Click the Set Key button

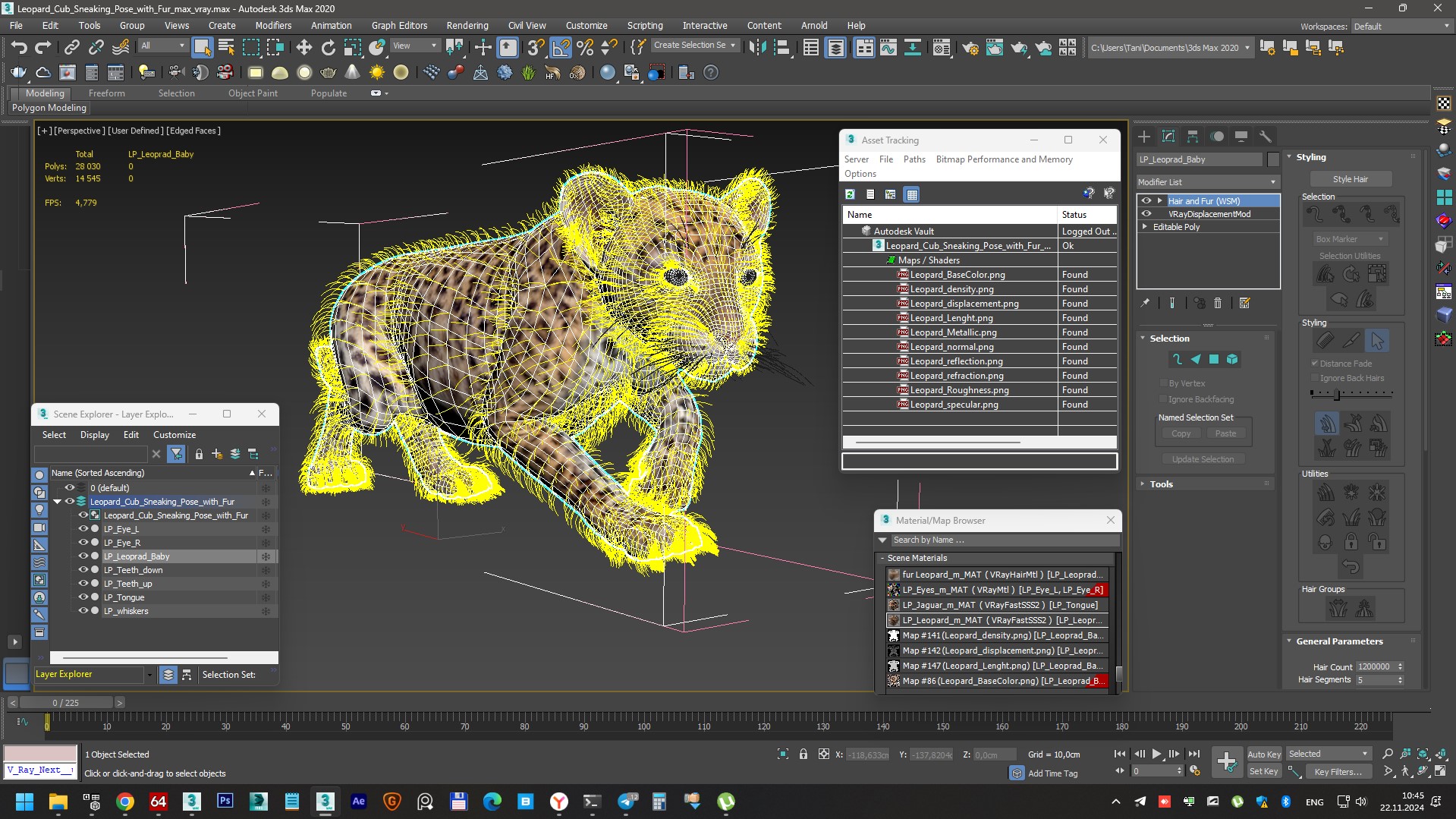tap(1264, 771)
